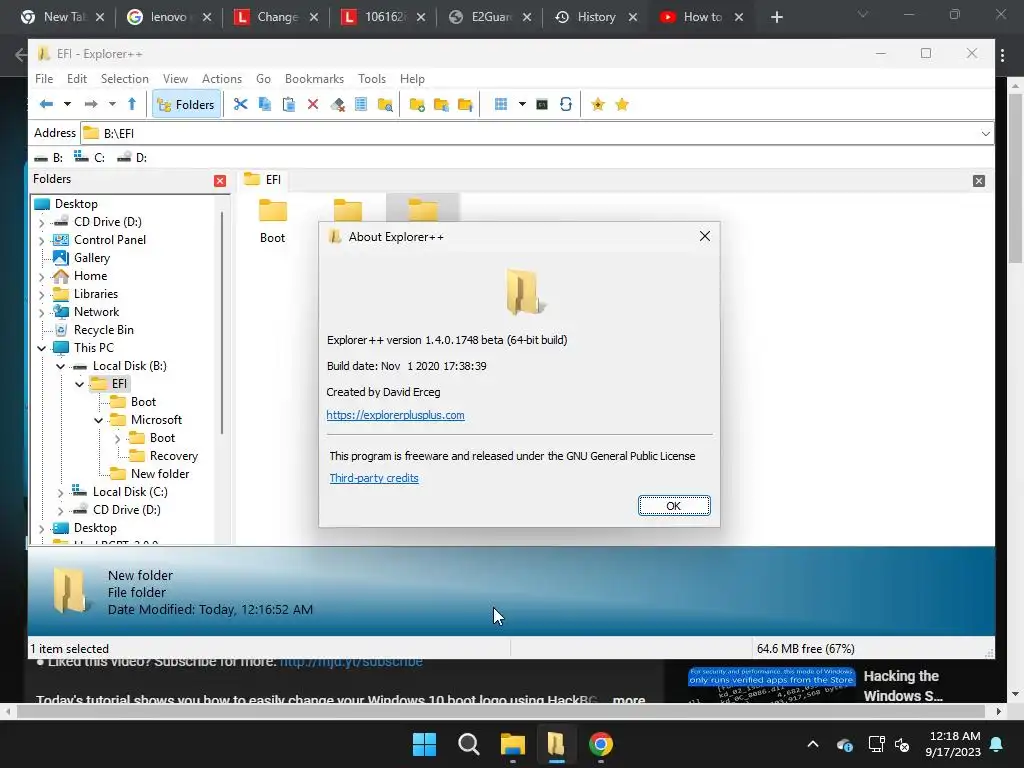Copy selected item via toolbar icon
Viewport: 1024px width, 768px height.
(264, 104)
